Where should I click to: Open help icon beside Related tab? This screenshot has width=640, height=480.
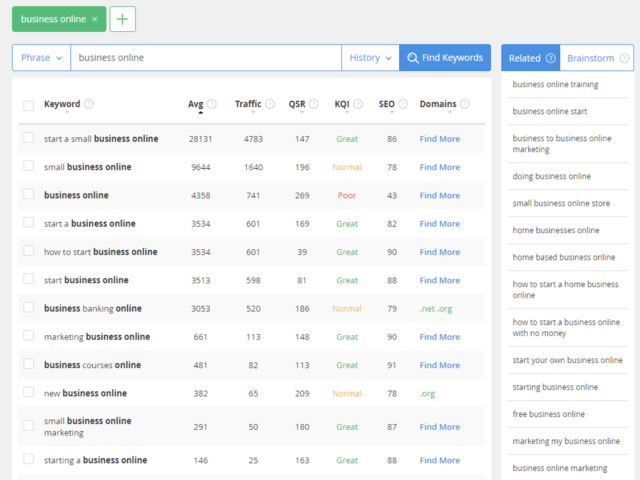click(550, 58)
